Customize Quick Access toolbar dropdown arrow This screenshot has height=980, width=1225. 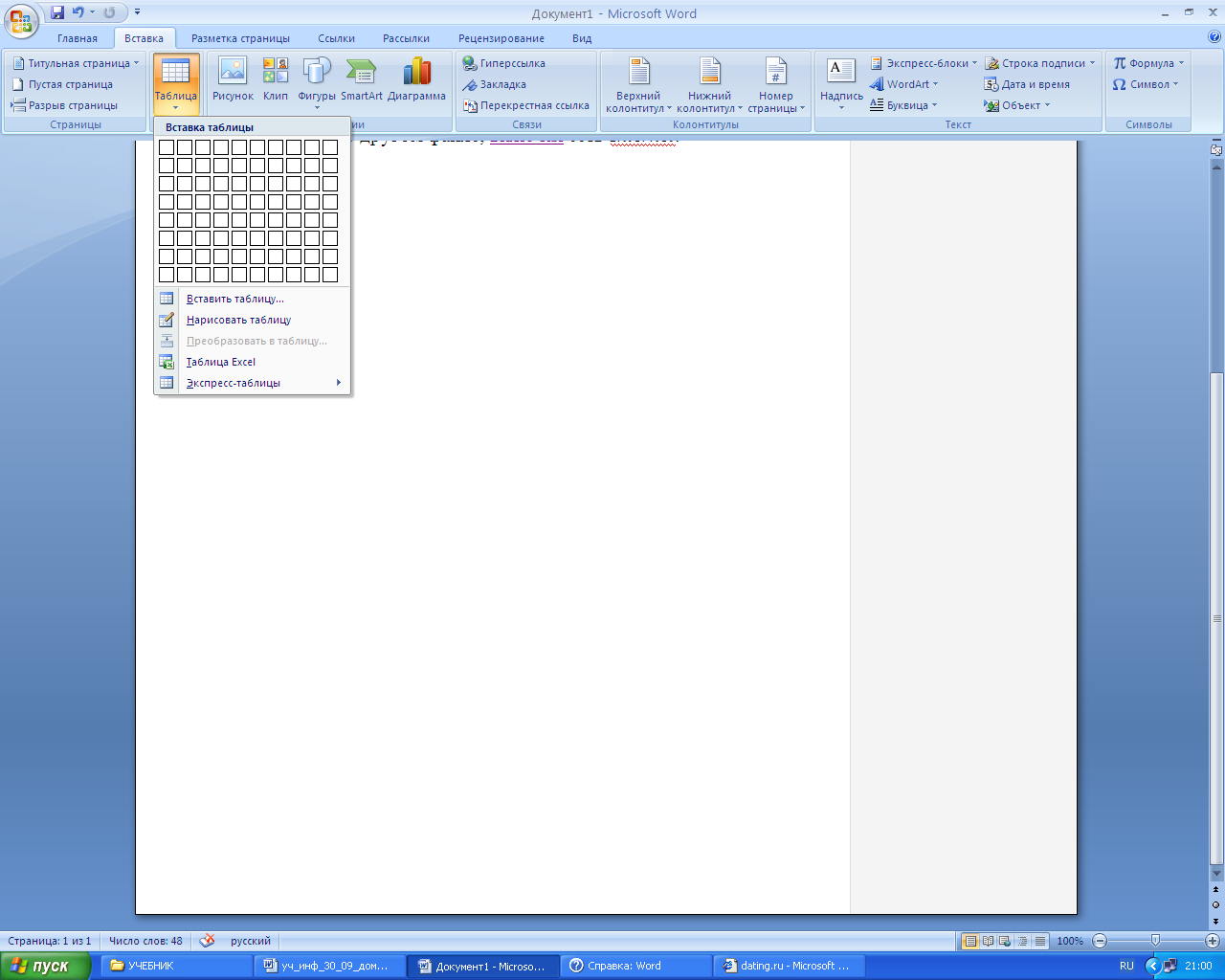(x=137, y=12)
